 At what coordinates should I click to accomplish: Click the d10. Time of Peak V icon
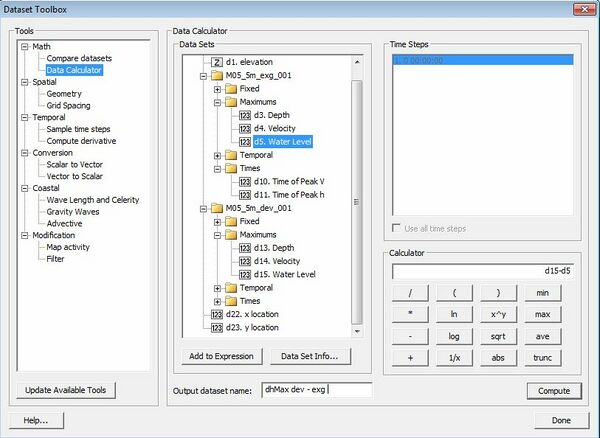[x=245, y=181]
